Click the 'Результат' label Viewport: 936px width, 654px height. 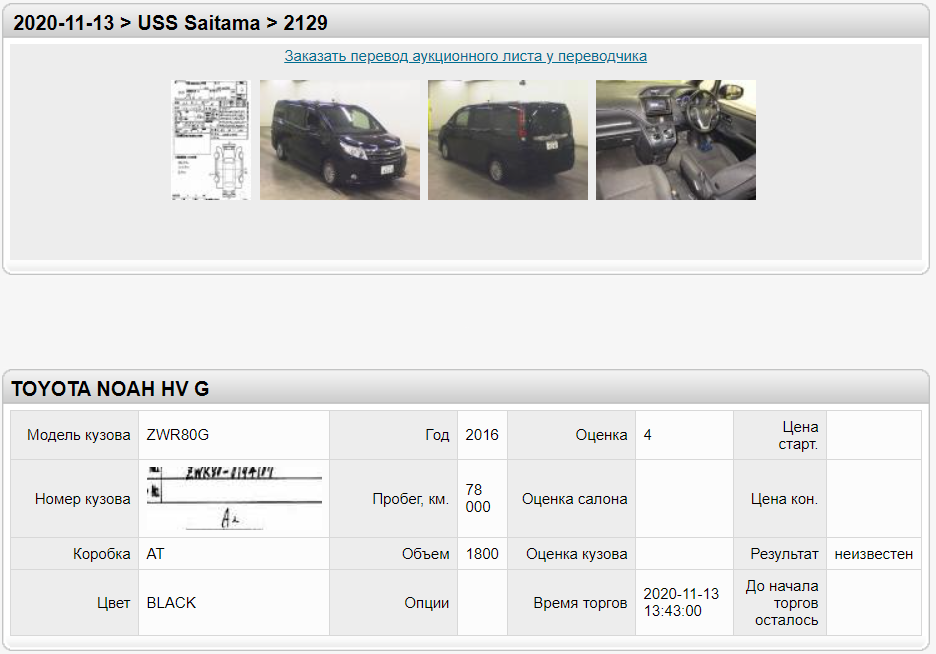coord(784,554)
